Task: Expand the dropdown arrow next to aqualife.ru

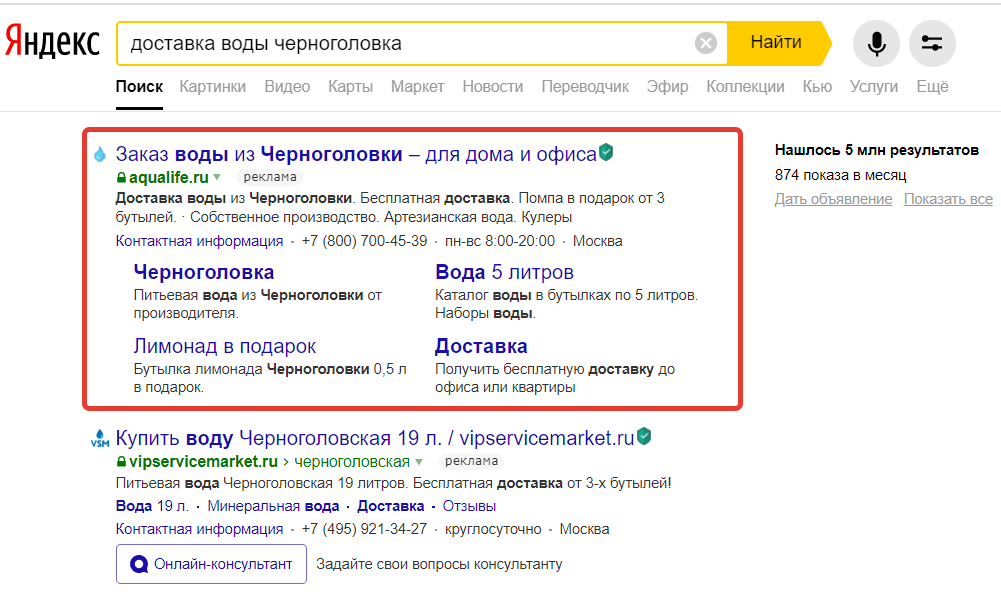Action: [216, 176]
